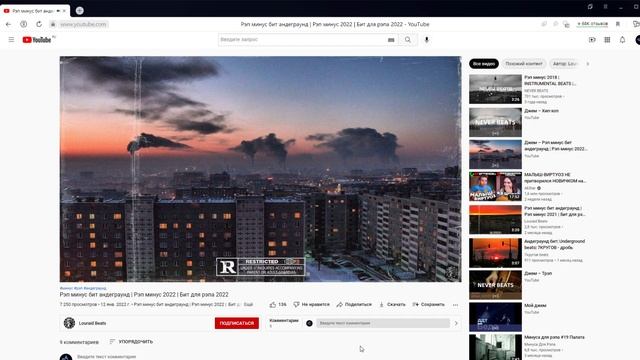
Task: Open the notifications bell
Action: (622, 40)
